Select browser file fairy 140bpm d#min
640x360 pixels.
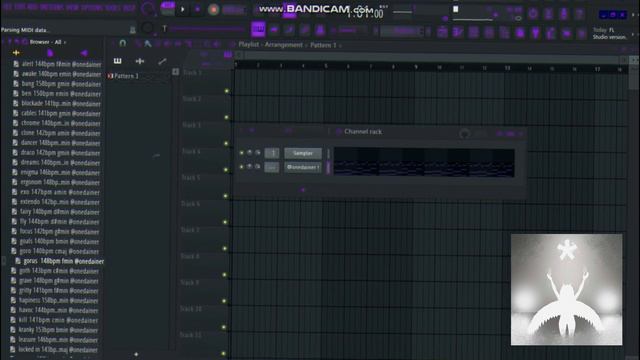[56, 212]
